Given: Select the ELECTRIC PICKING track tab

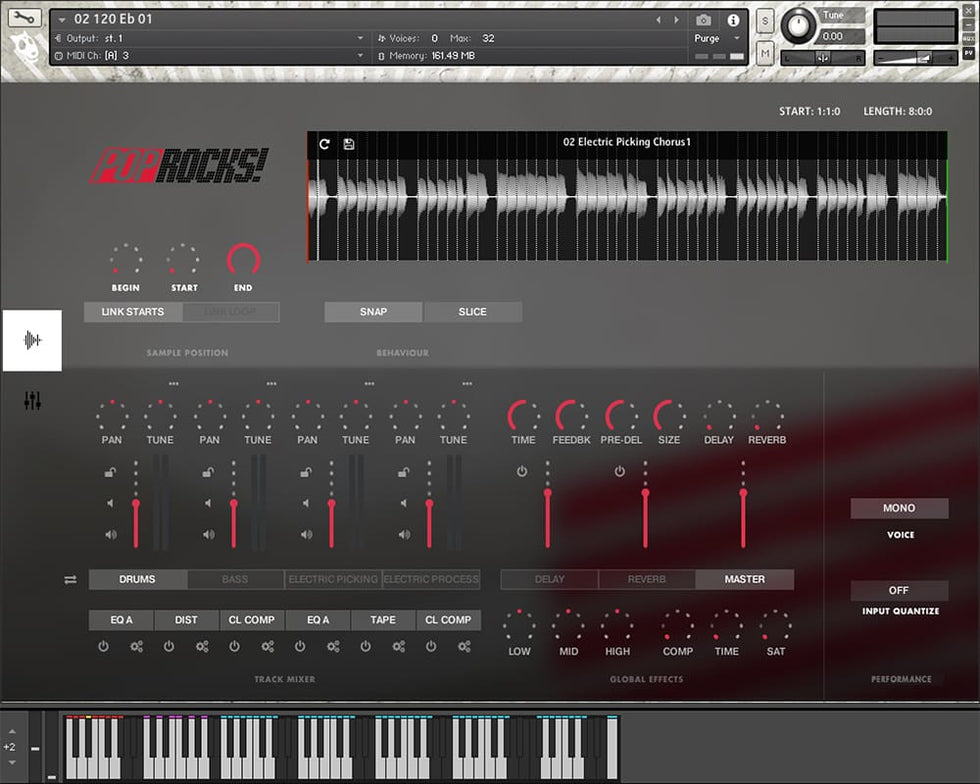Looking at the screenshot, I should click(x=333, y=579).
